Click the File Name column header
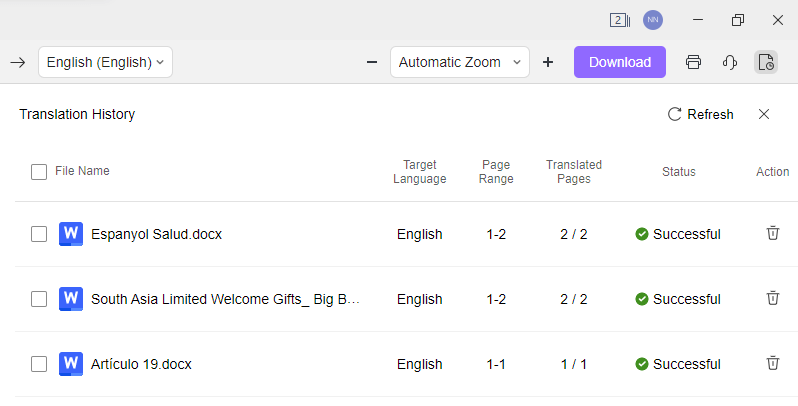 click(x=82, y=171)
